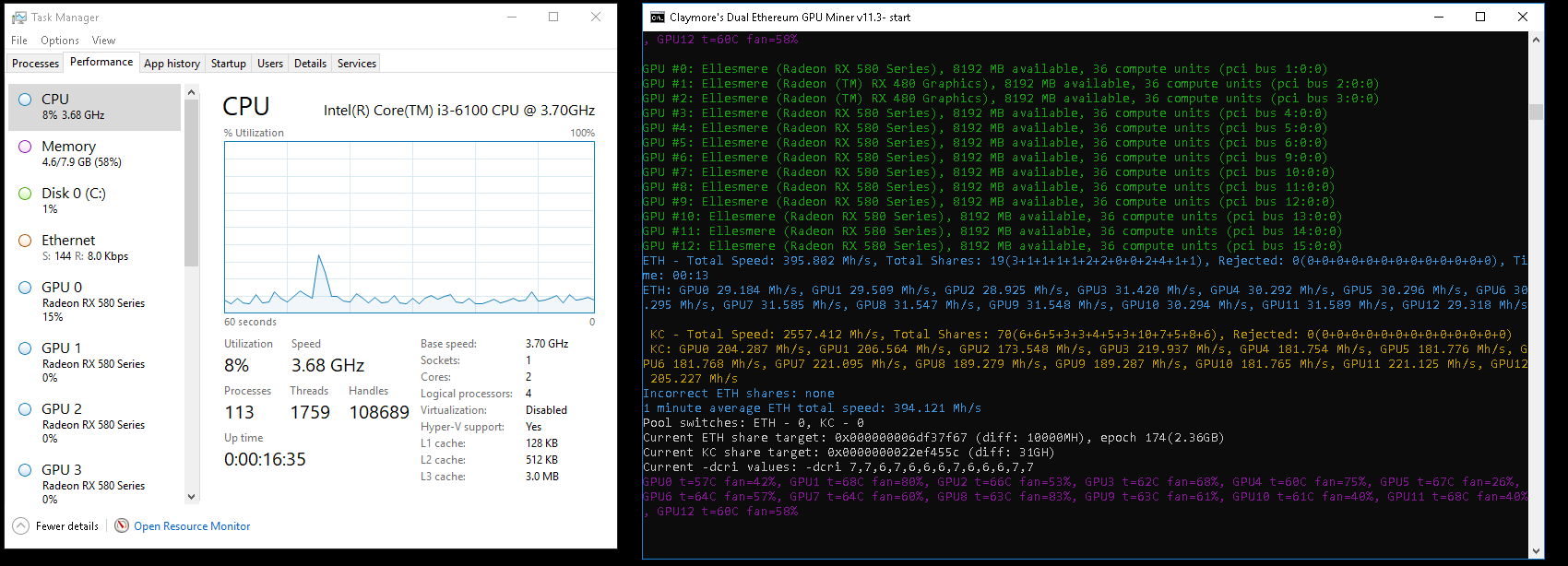Click the Task Manager sidebar scrollbar thumb
Viewport: 1568px width, 566px height.
click(192, 183)
